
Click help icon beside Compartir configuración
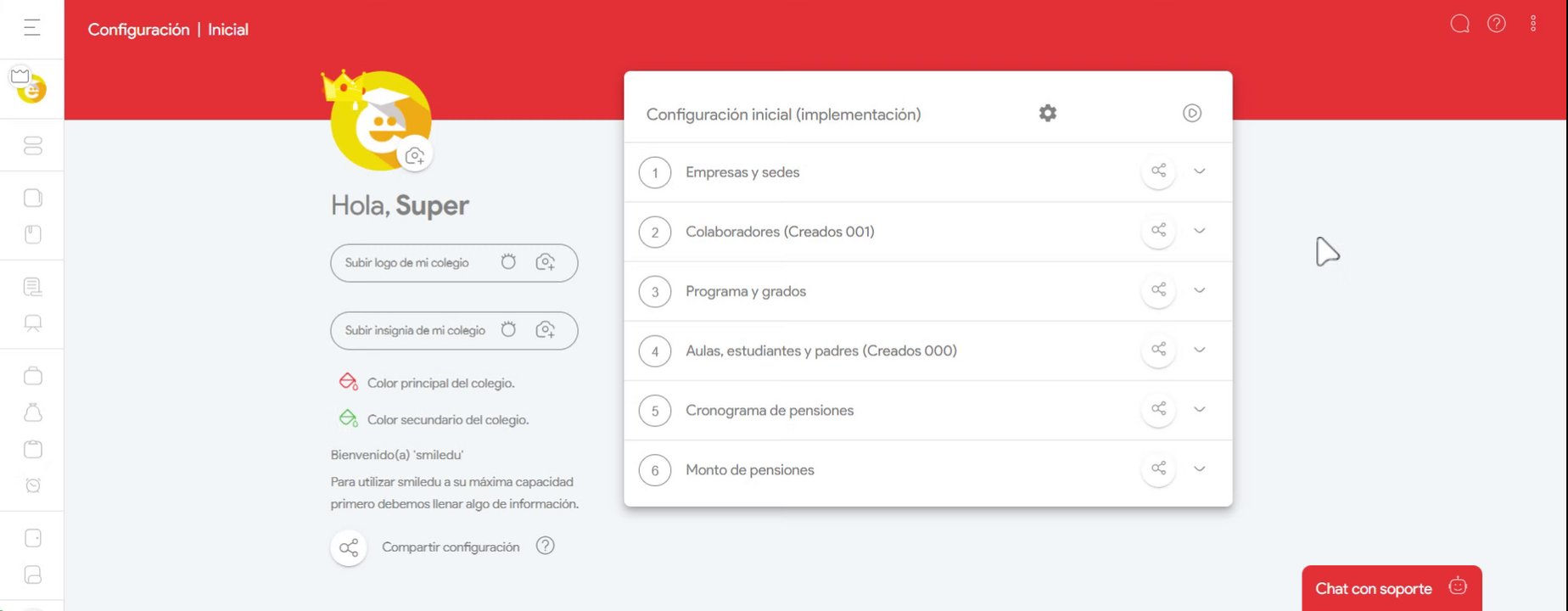point(546,546)
